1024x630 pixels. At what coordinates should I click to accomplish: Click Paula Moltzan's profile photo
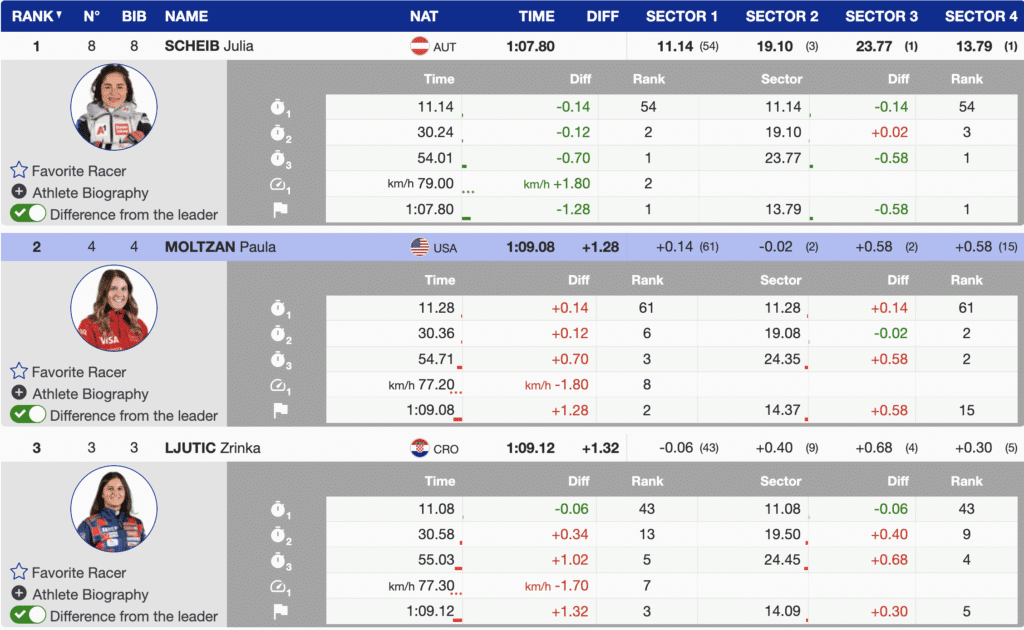[113, 309]
